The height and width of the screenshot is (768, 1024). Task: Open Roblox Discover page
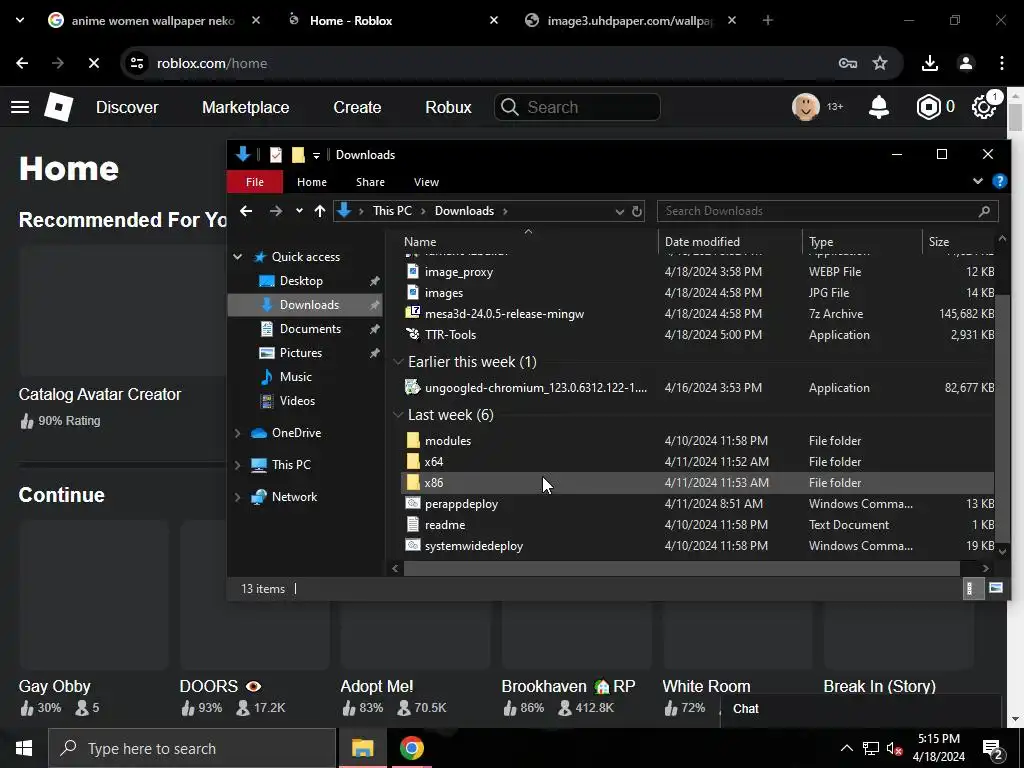127,107
